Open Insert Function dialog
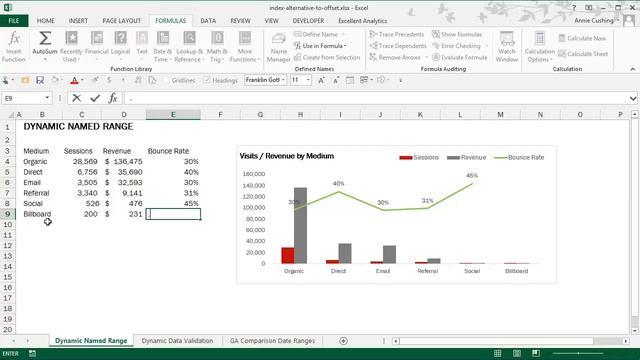Viewport: 640px width, 360px height. [x=14, y=47]
